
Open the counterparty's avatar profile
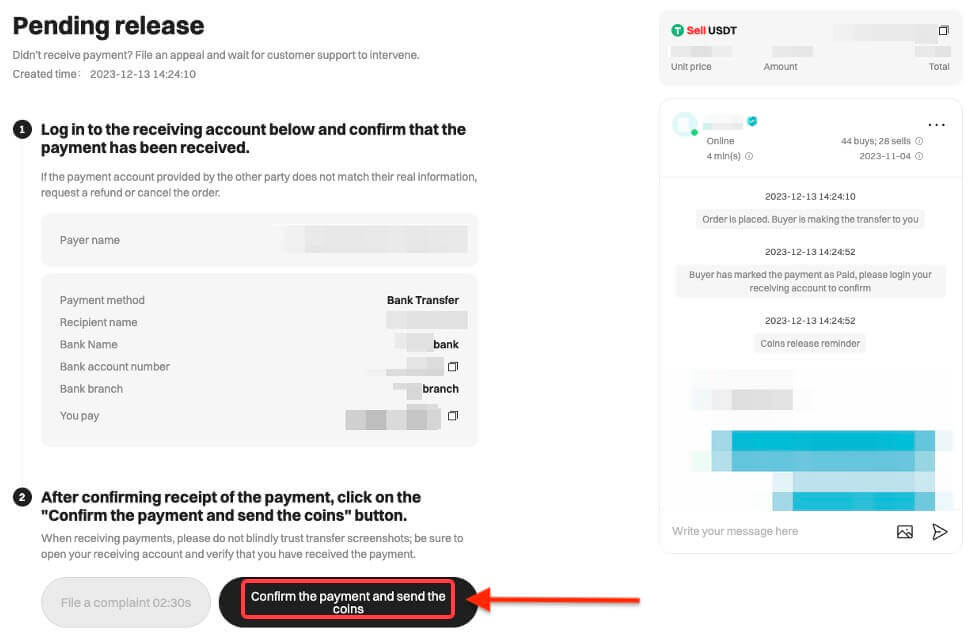(685, 124)
